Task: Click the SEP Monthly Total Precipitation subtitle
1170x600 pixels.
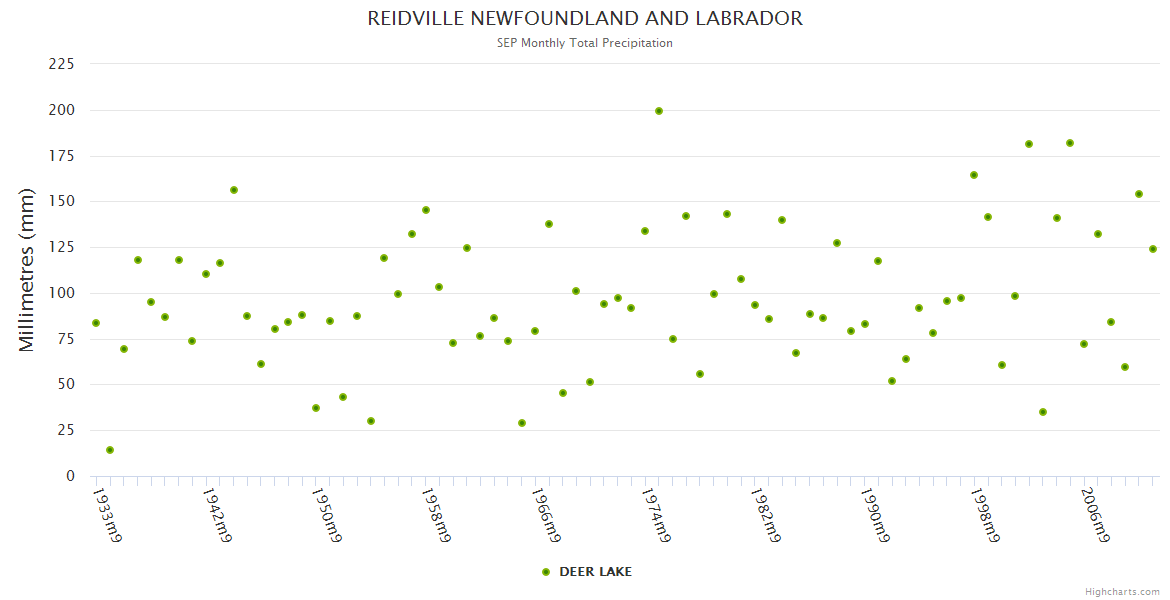Action: click(x=585, y=43)
